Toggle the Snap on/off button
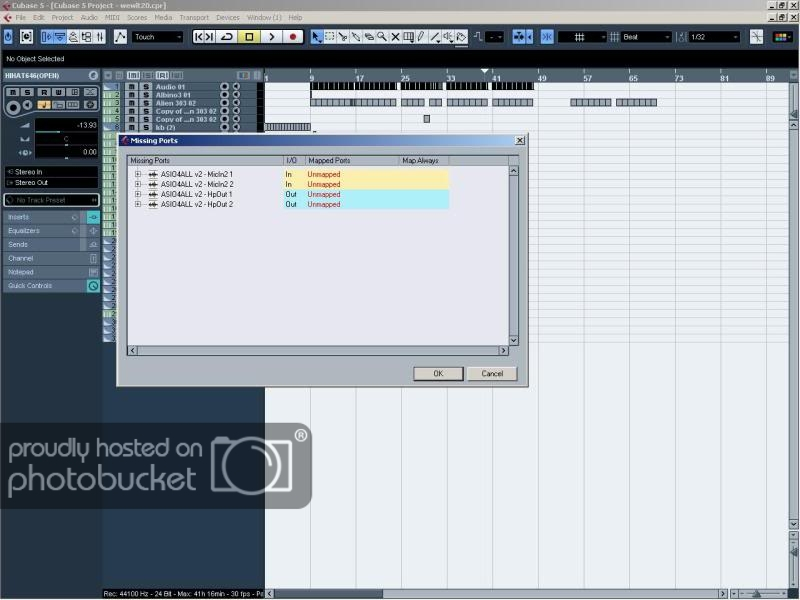Image resolution: width=800 pixels, height=600 pixels. click(x=547, y=37)
